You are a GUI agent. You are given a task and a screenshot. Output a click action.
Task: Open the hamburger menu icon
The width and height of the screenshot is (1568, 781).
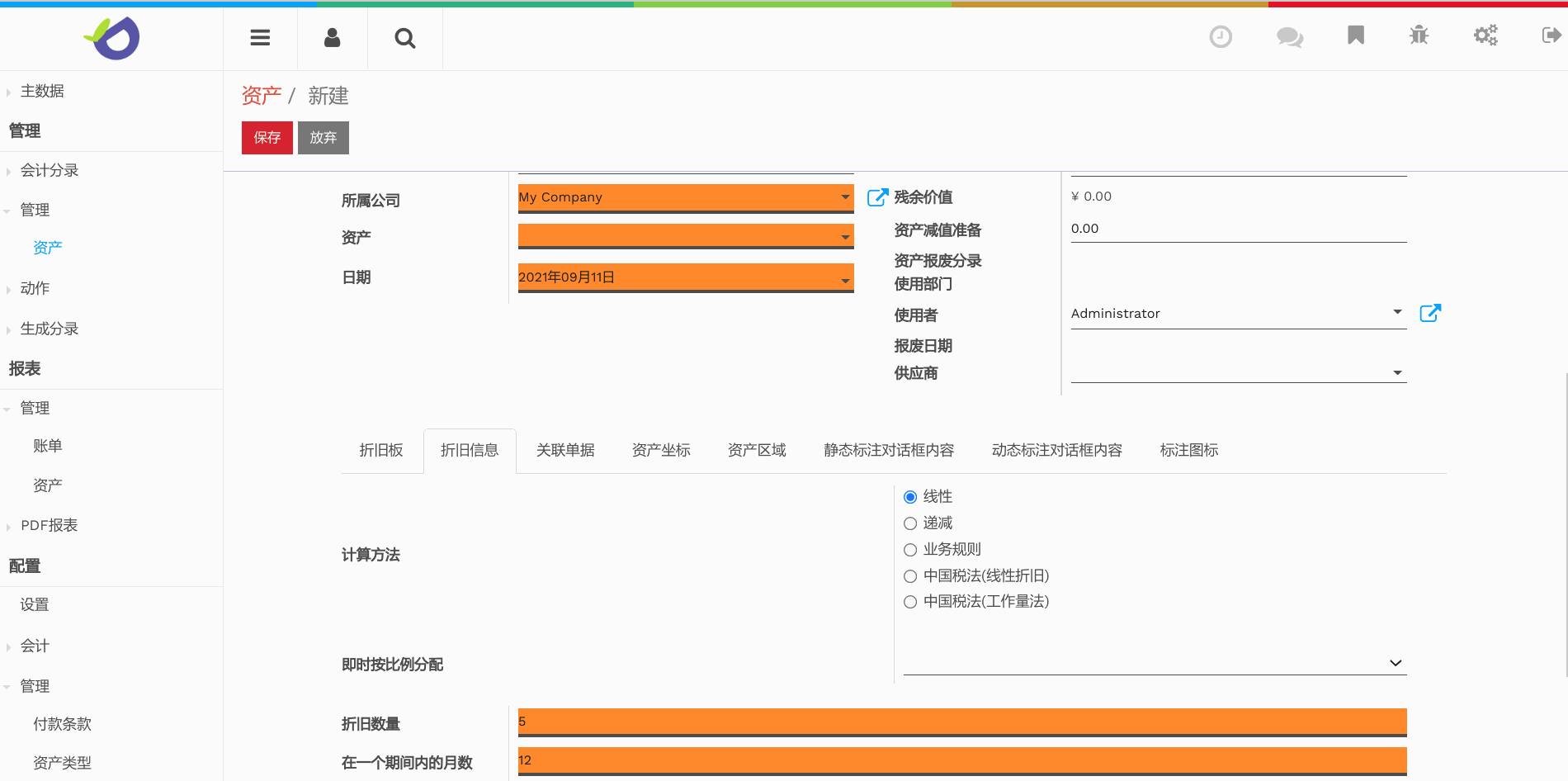[x=260, y=38]
